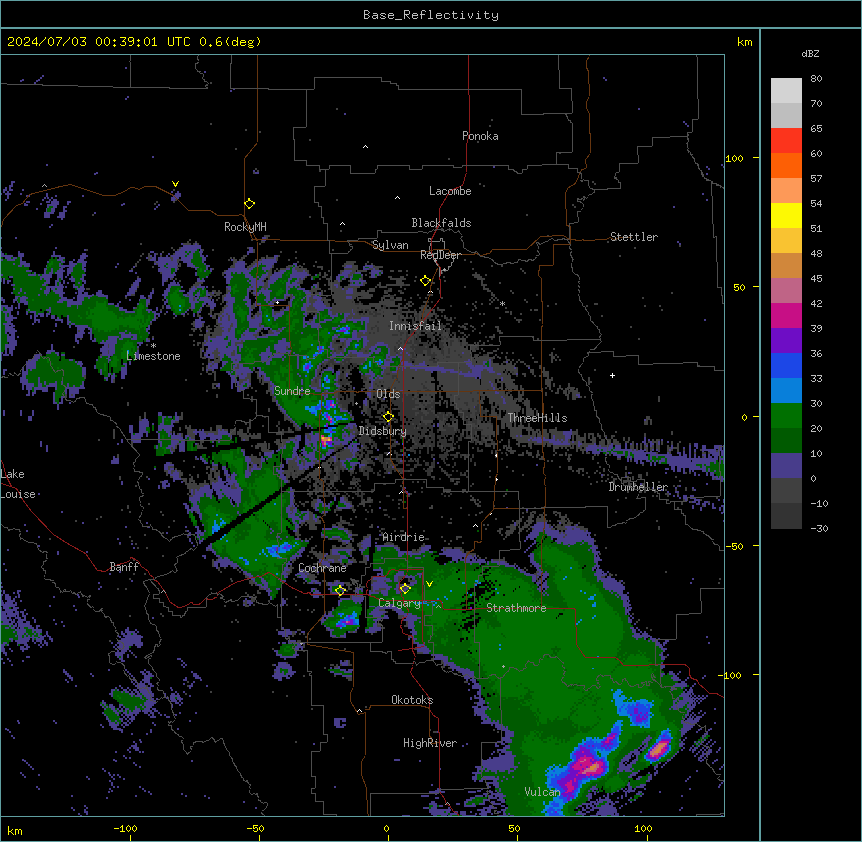Click the yellow diamond marker near Olds

[388, 417]
